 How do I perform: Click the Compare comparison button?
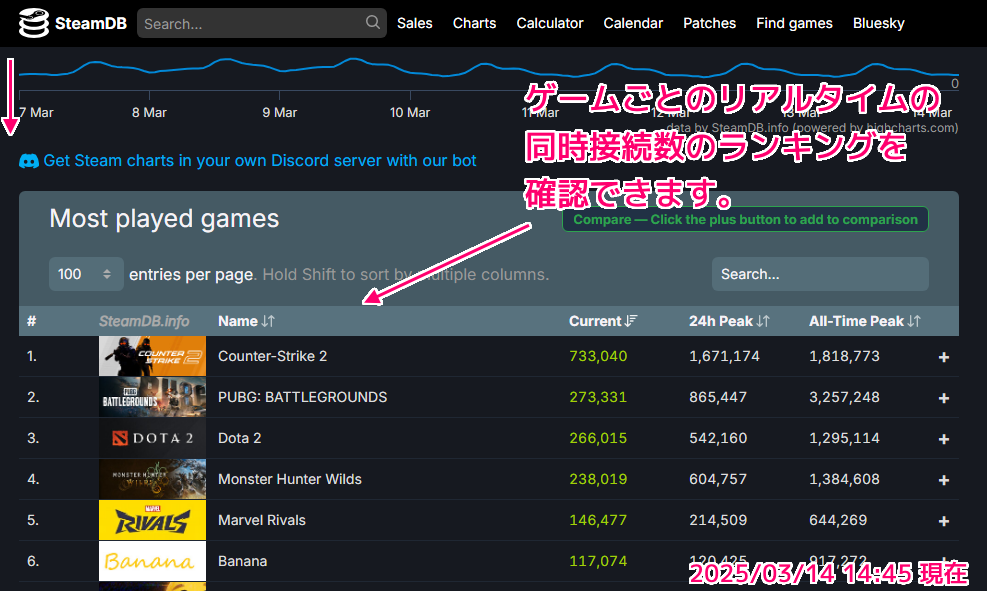point(745,219)
